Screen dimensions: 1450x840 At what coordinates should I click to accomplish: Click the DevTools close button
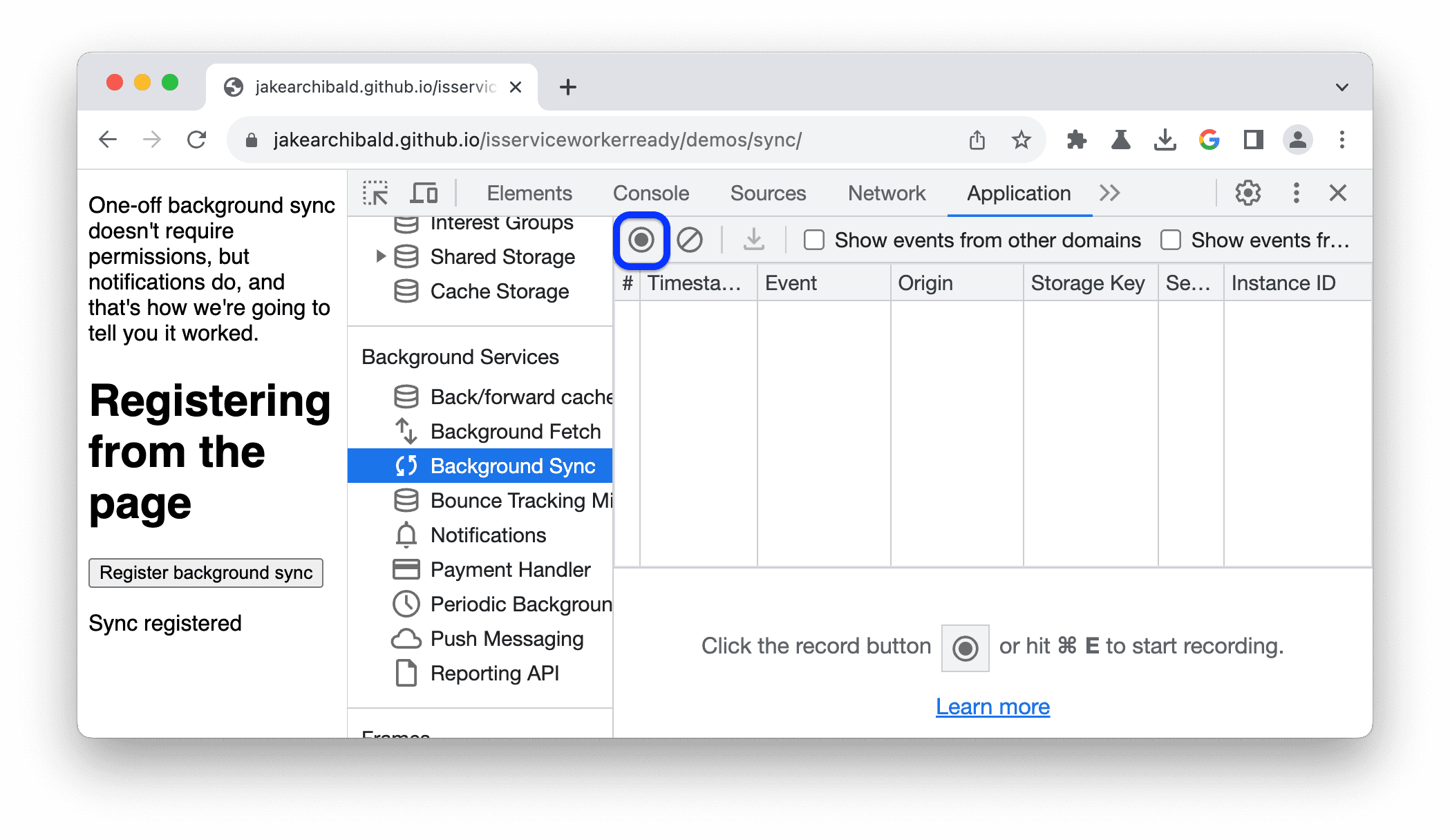tap(1338, 192)
